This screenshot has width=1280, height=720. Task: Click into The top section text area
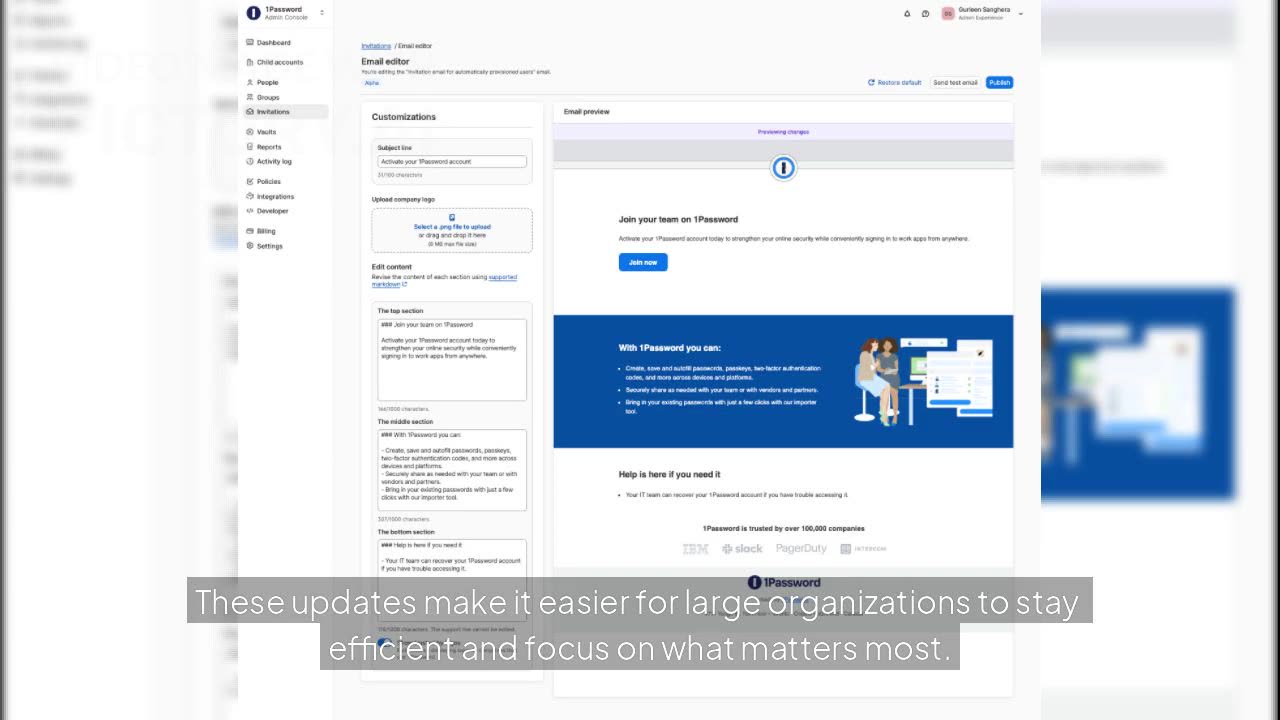coord(452,360)
